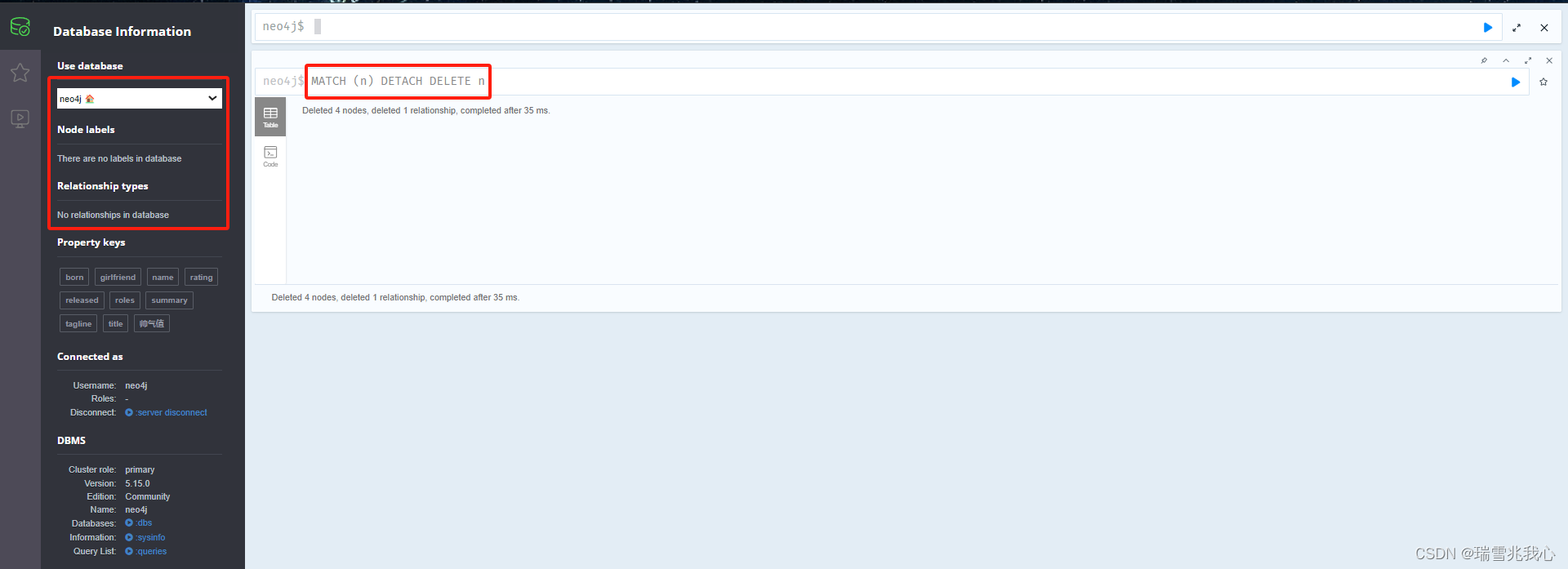
Task: Open the Guides play-screen sidebar icon
Action: (x=20, y=119)
